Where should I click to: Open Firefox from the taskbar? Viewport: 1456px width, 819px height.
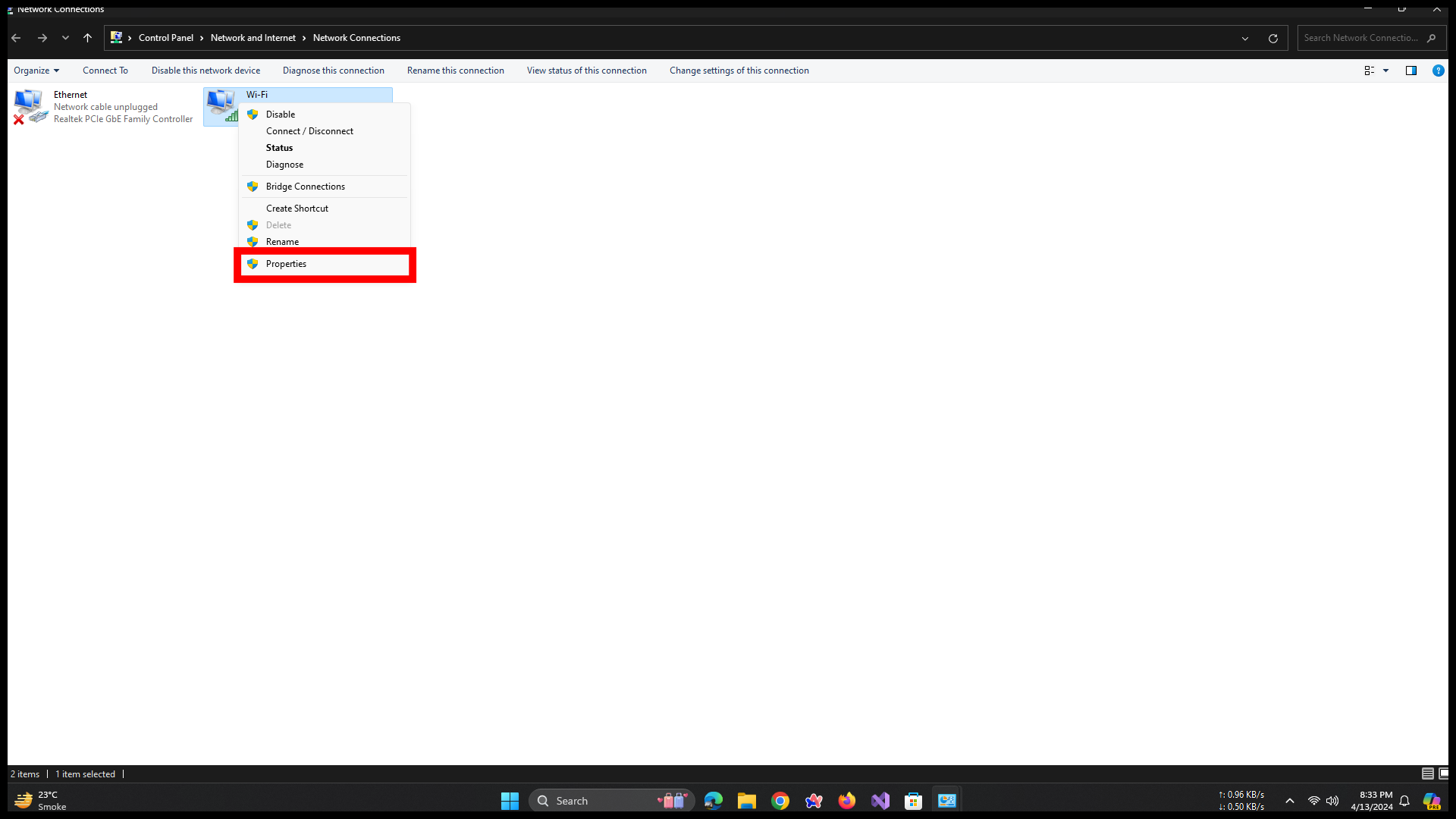(x=847, y=801)
